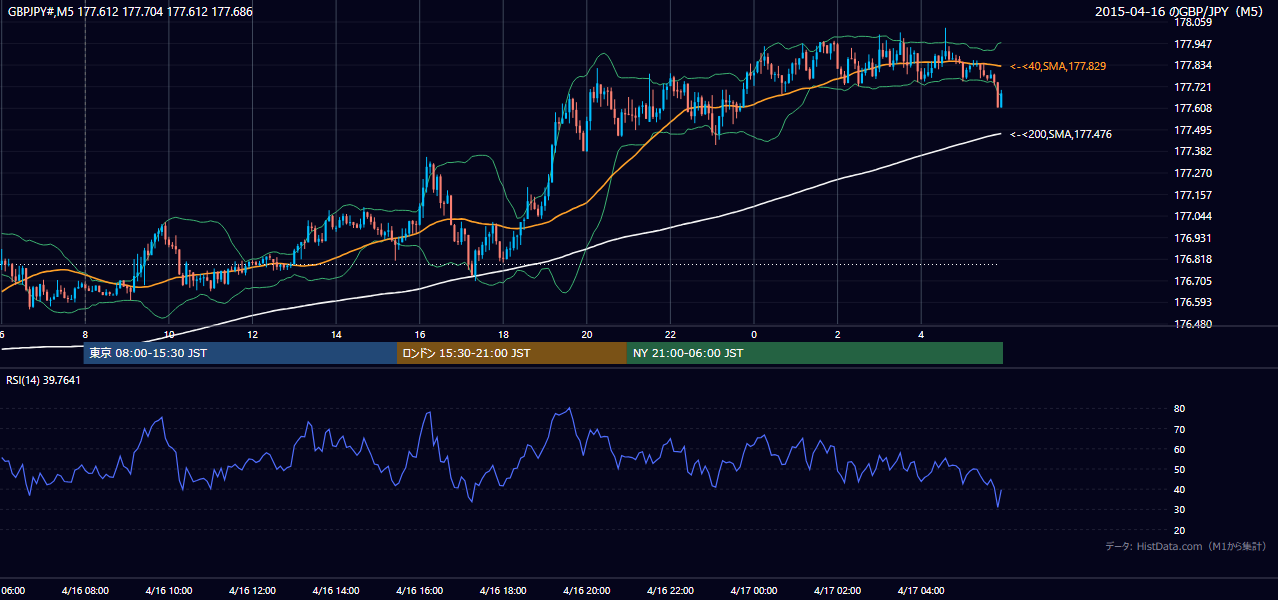Click bottom time label 4/16 08:00

(85, 591)
